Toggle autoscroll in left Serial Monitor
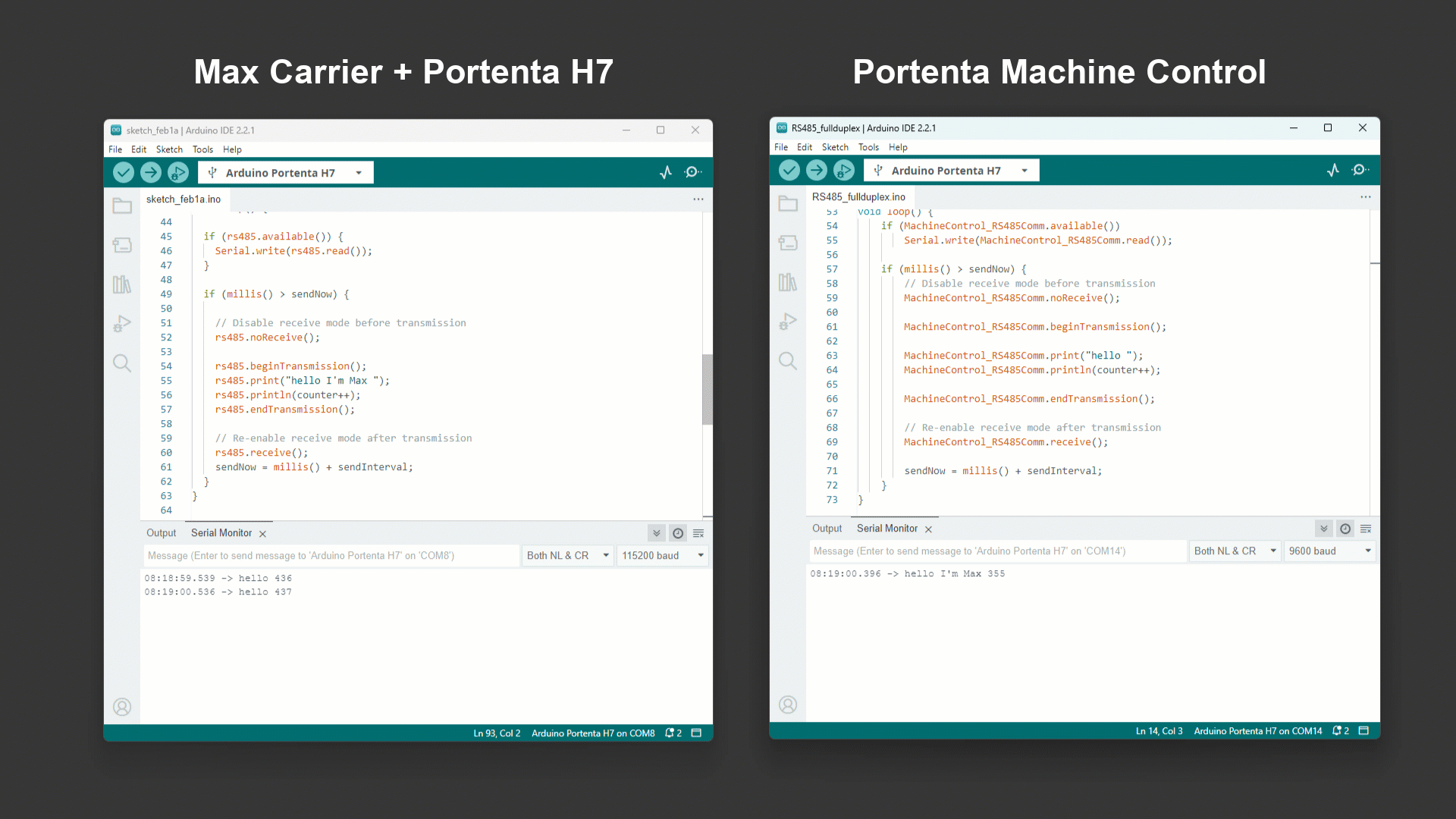 (x=657, y=533)
